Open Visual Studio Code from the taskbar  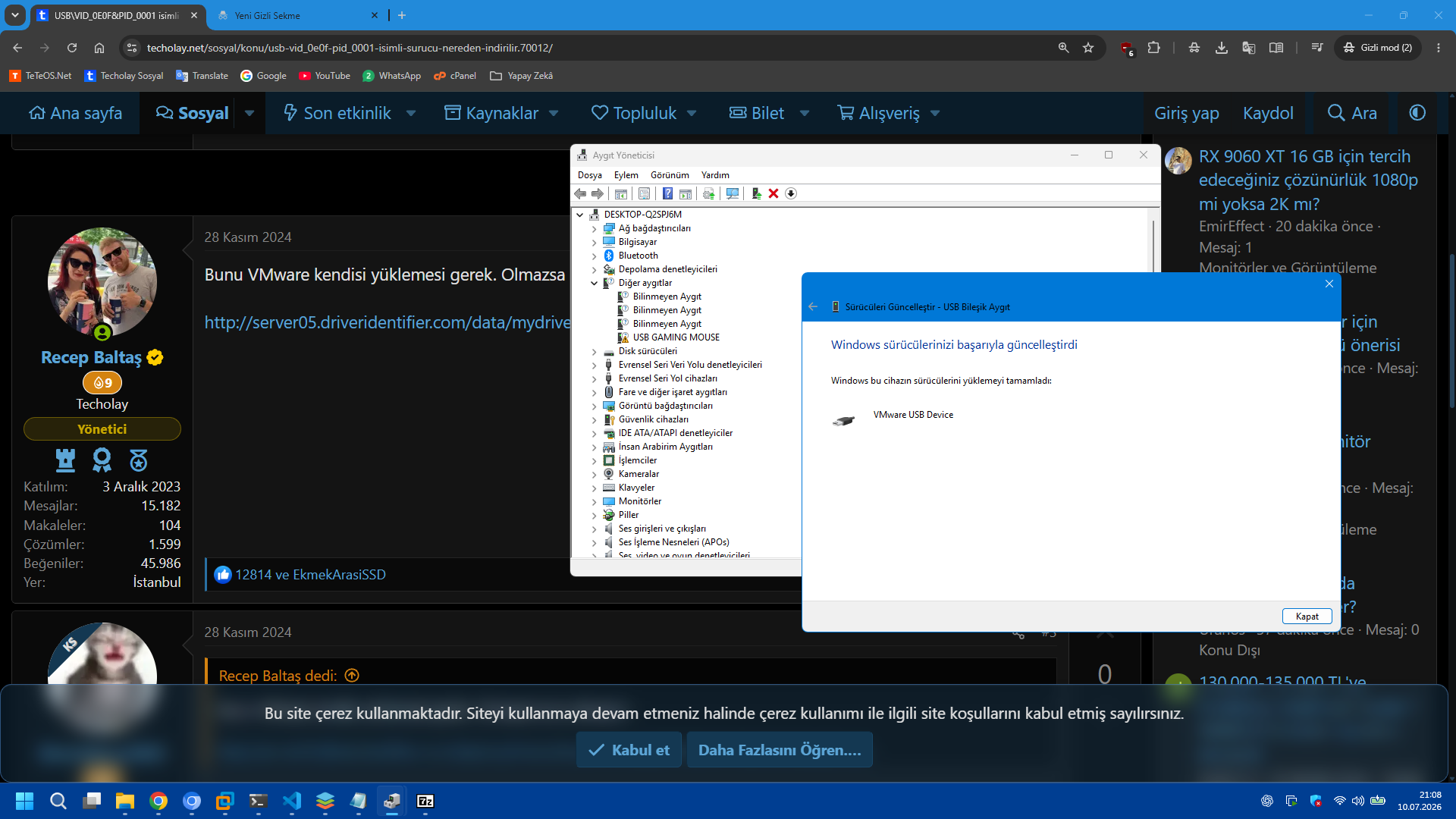point(292,801)
